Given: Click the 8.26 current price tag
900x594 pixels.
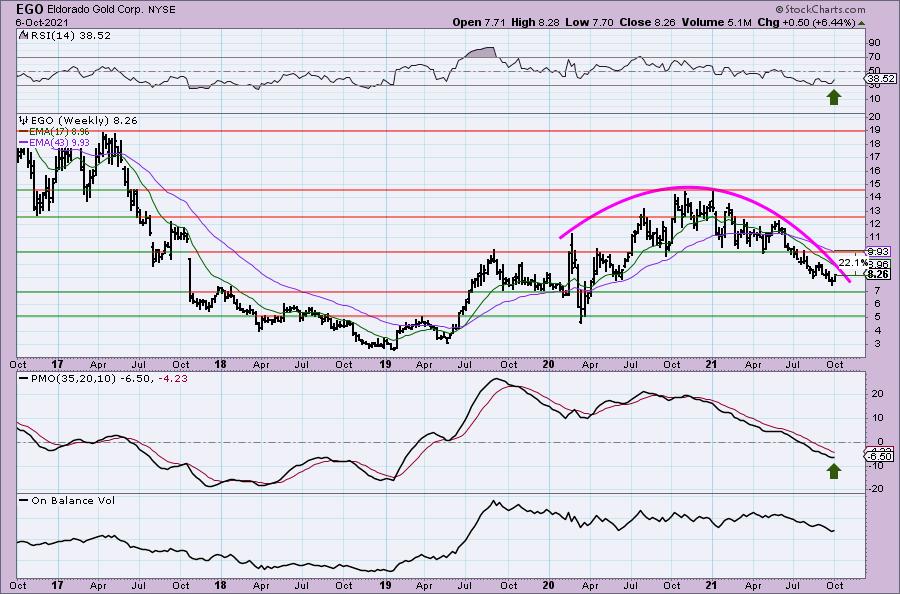Looking at the screenshot, I should point(876,274).
